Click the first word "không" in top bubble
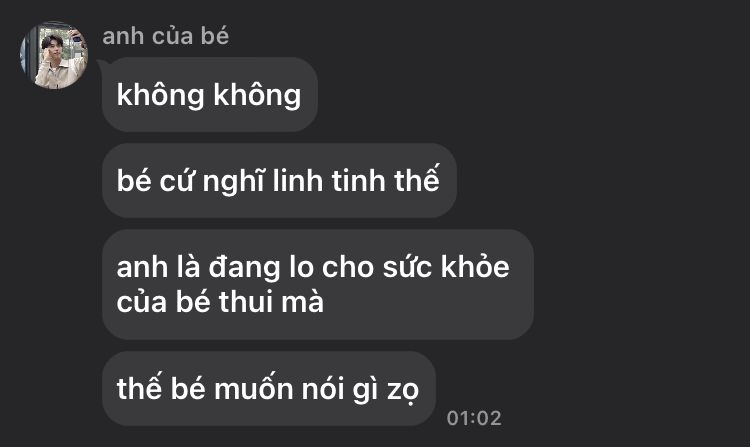Screen dimensions: 750x447 pyautogui.click(x=161, y=96)
